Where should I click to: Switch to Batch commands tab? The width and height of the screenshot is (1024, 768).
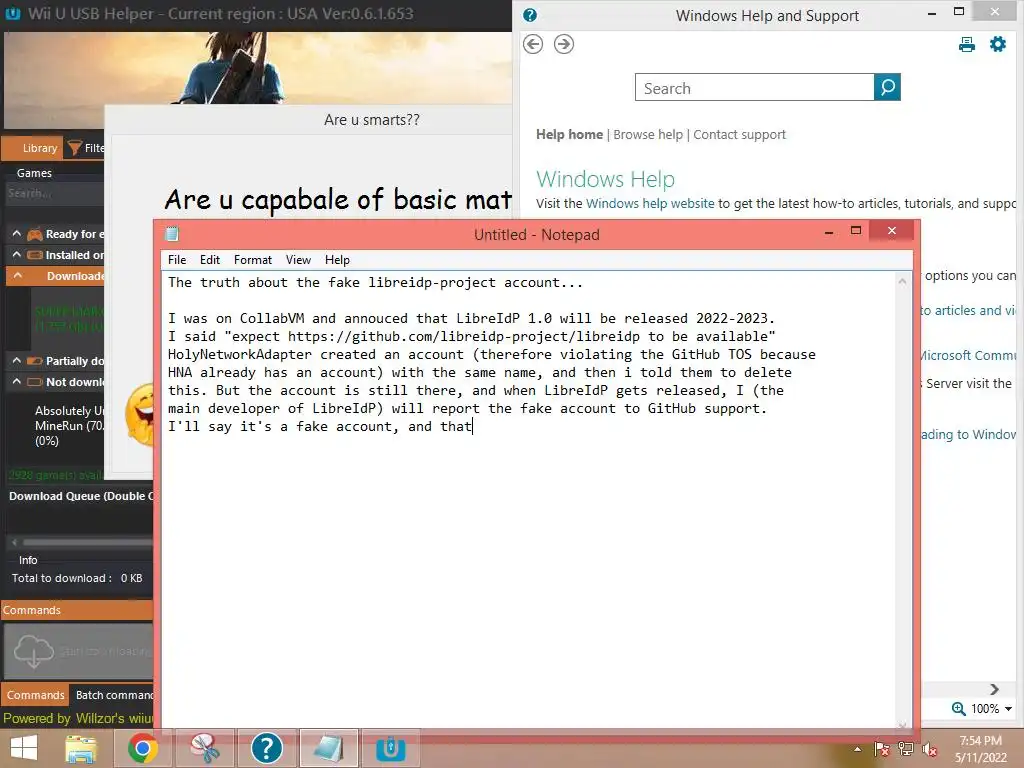click(112, 695)
